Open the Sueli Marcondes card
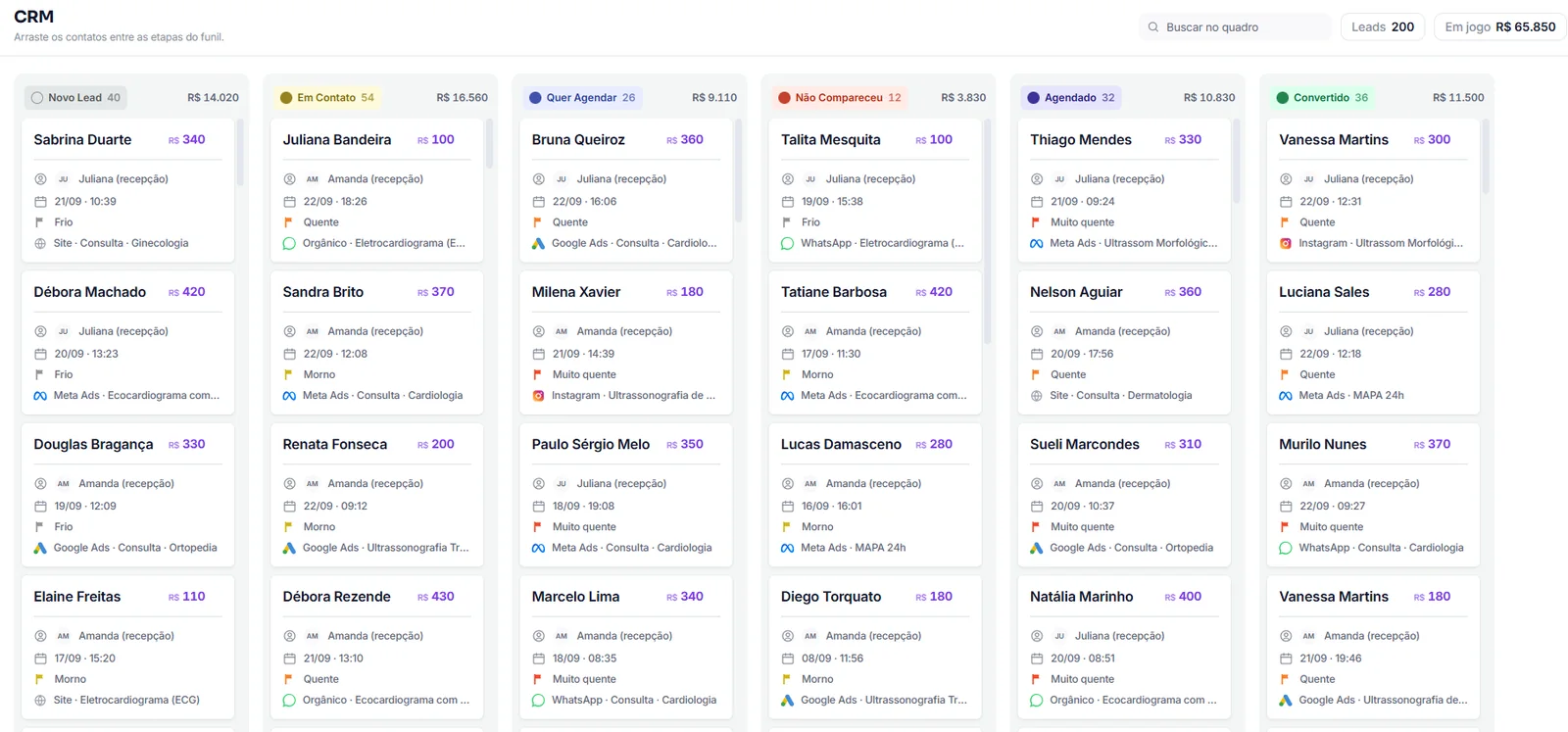This screenshot has height=732, width=1568. click(1124, 495)
